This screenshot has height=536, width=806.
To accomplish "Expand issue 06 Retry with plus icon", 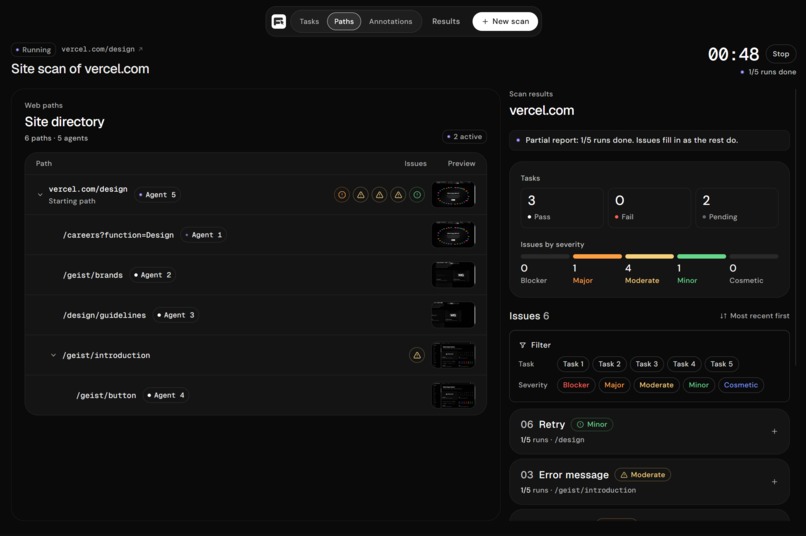I will click(774, 432).
